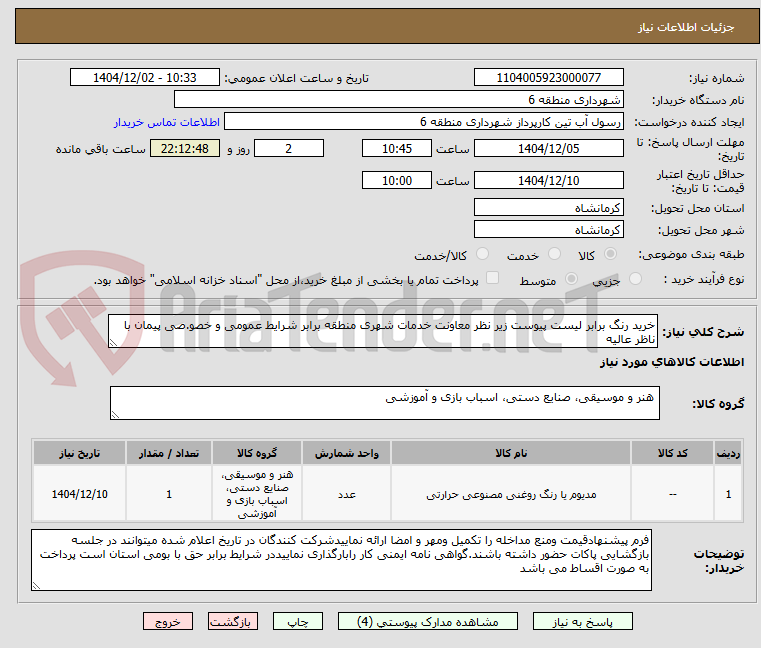Screen dimensions: 761x648
Task: Click the اطلاعات کالاهای مورد نیاز section heading
Action: coord(672,362)
